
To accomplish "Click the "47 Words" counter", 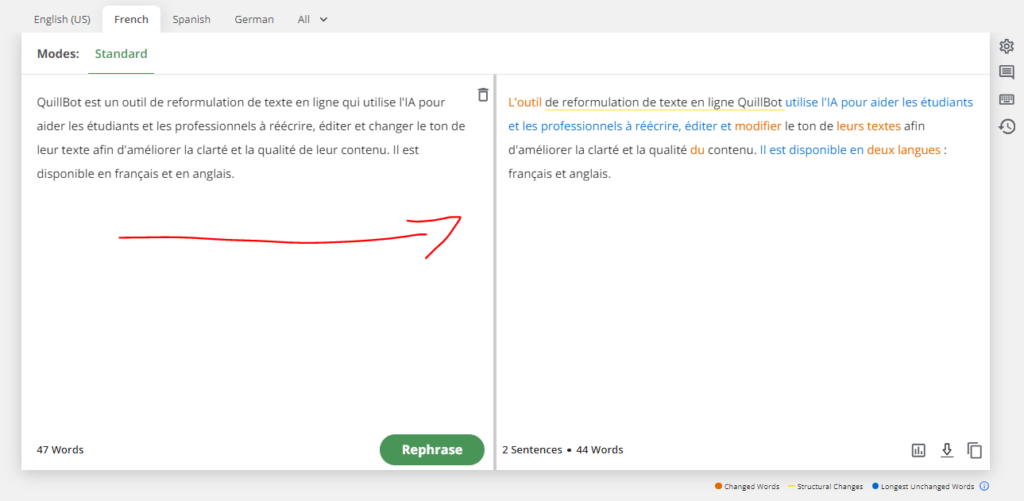I will (60, 449).
